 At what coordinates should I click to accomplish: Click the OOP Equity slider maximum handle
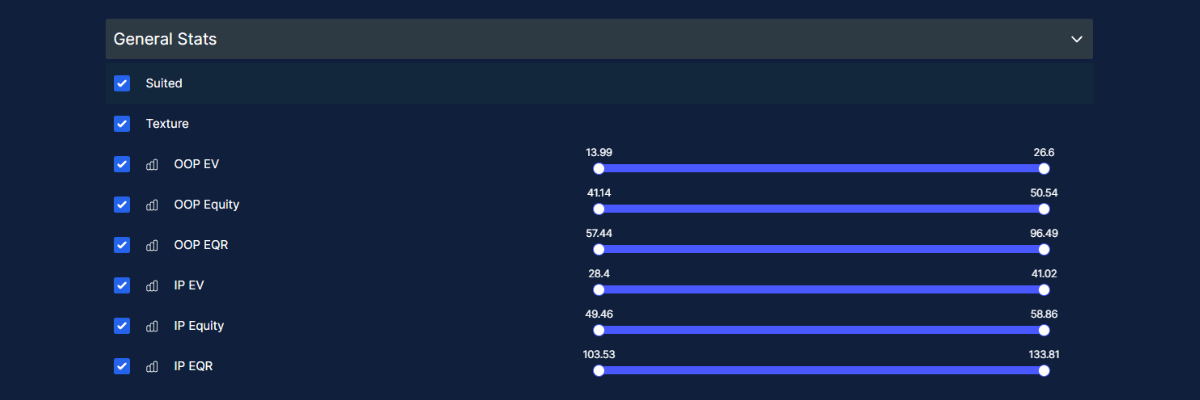[1044, 209]
